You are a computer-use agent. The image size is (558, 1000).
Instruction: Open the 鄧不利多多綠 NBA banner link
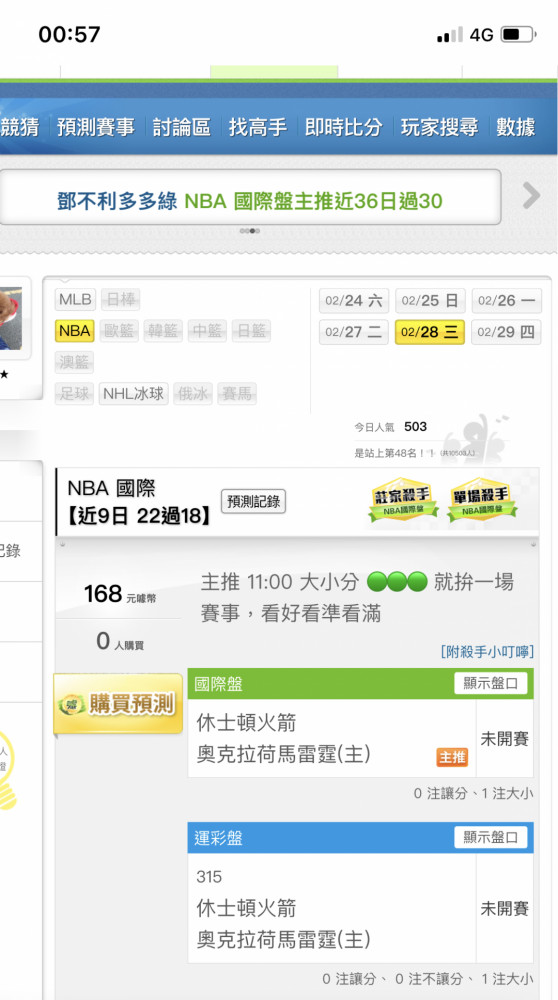pyautogui.click(x=250, y=202)
